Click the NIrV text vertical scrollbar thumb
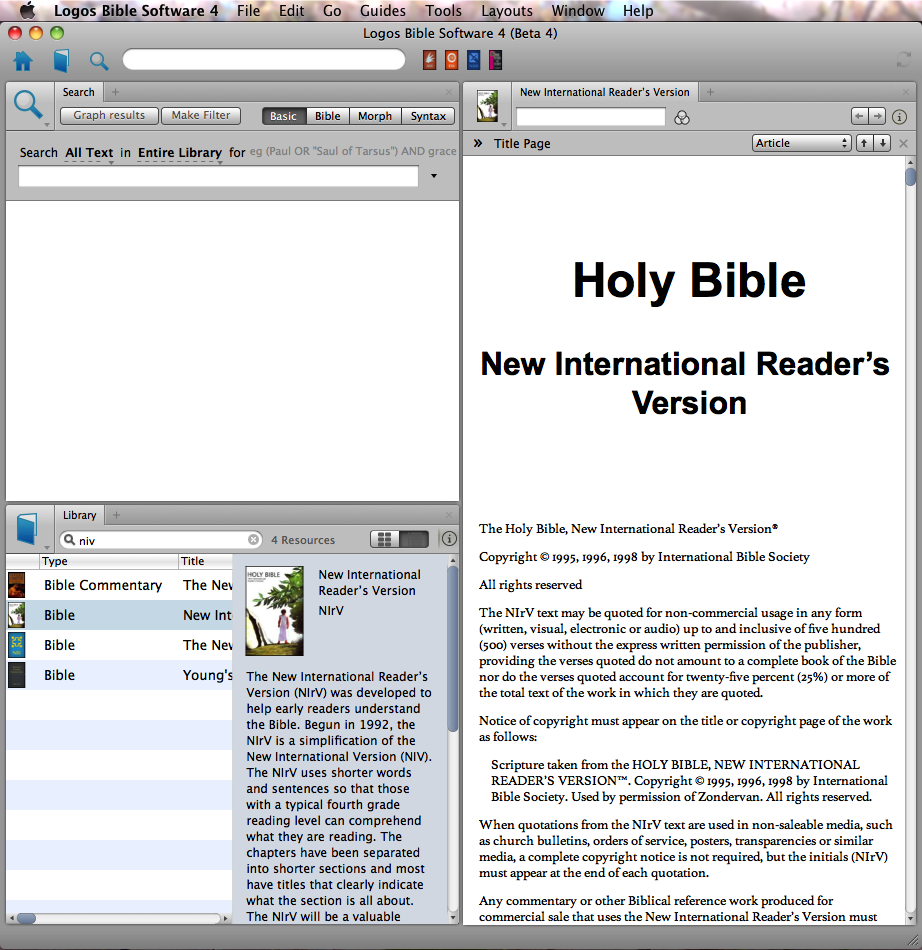 [x=910, y=177]
